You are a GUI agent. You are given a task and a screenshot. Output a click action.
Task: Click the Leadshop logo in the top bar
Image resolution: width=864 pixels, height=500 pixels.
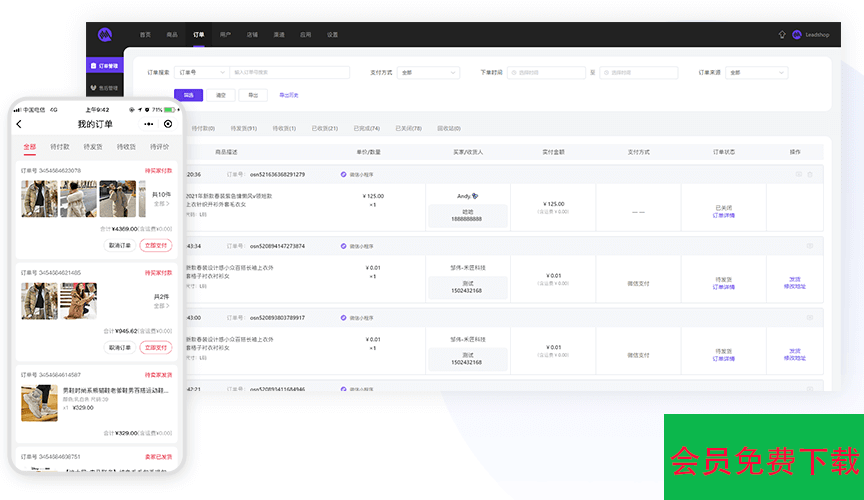(105, 34)
